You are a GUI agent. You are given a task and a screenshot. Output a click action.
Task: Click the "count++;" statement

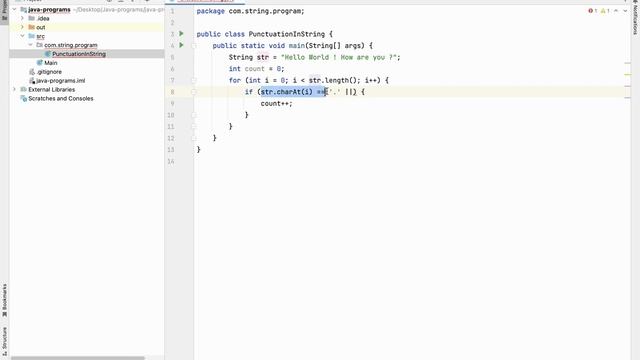[276, 104]
